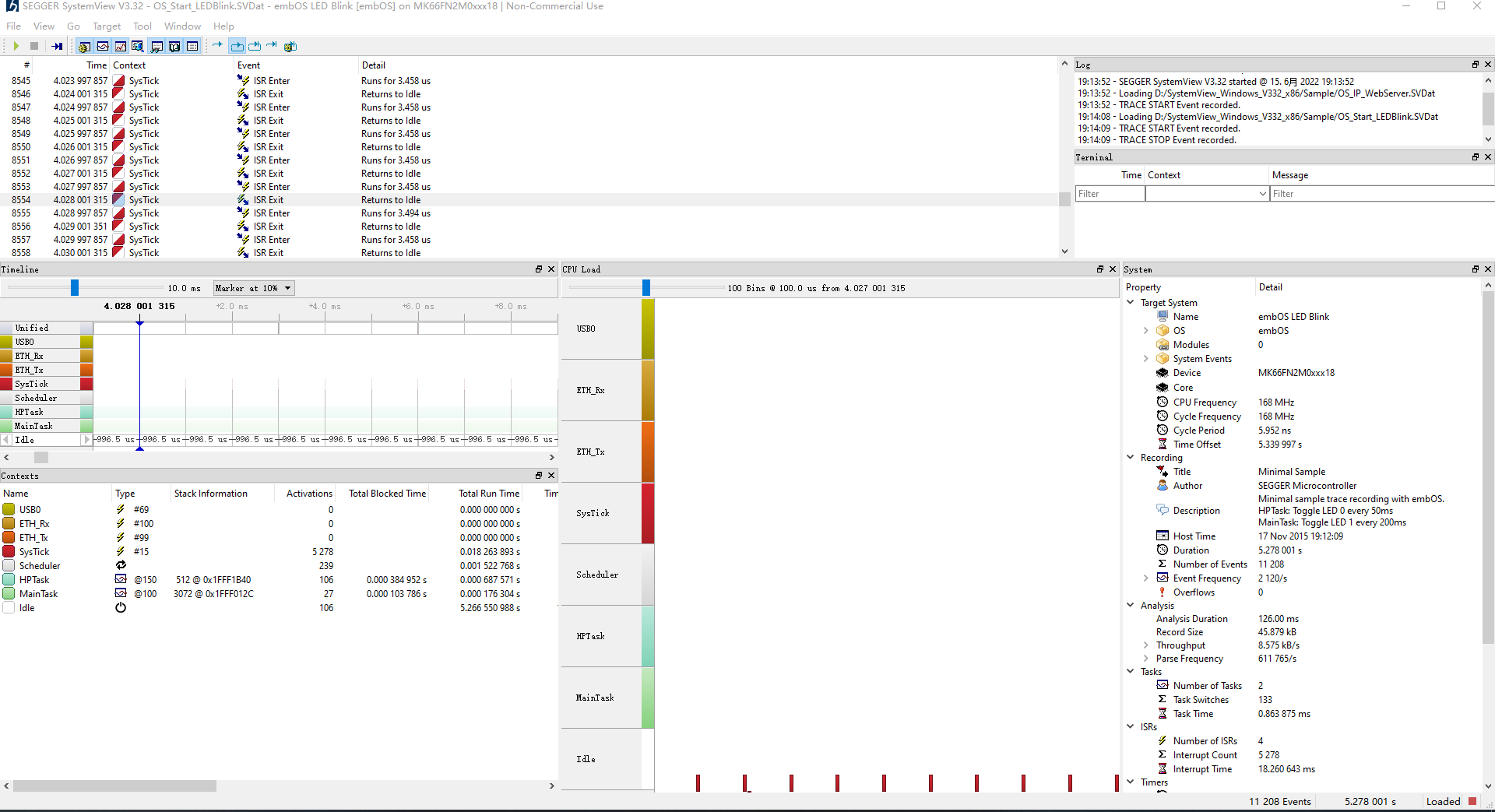This screenshot has width=1495, height=812.
Task: Click the Author person icon
Action: [1162, 485]
